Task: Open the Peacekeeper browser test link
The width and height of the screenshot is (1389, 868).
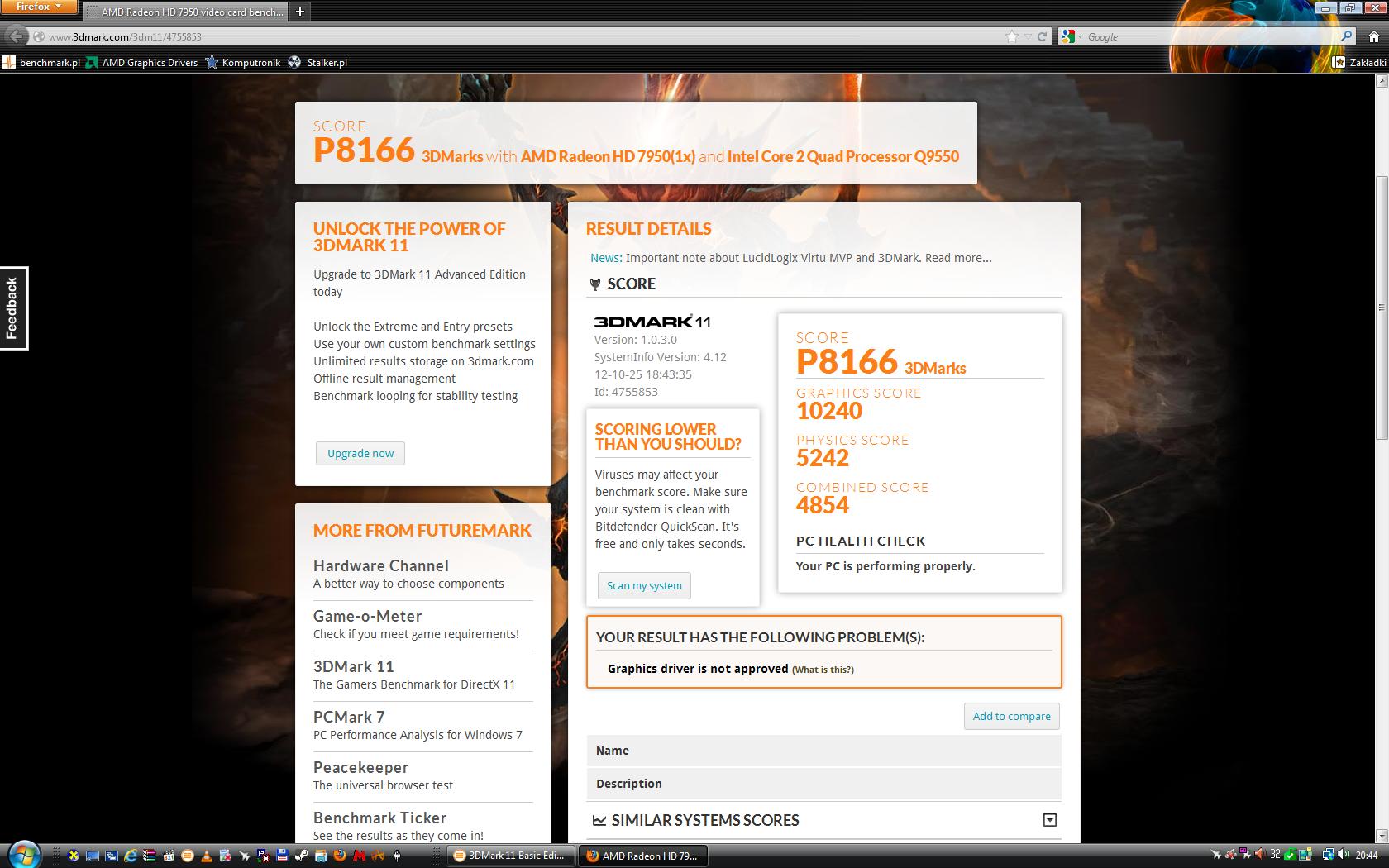Action: click(x=361, y=767)
